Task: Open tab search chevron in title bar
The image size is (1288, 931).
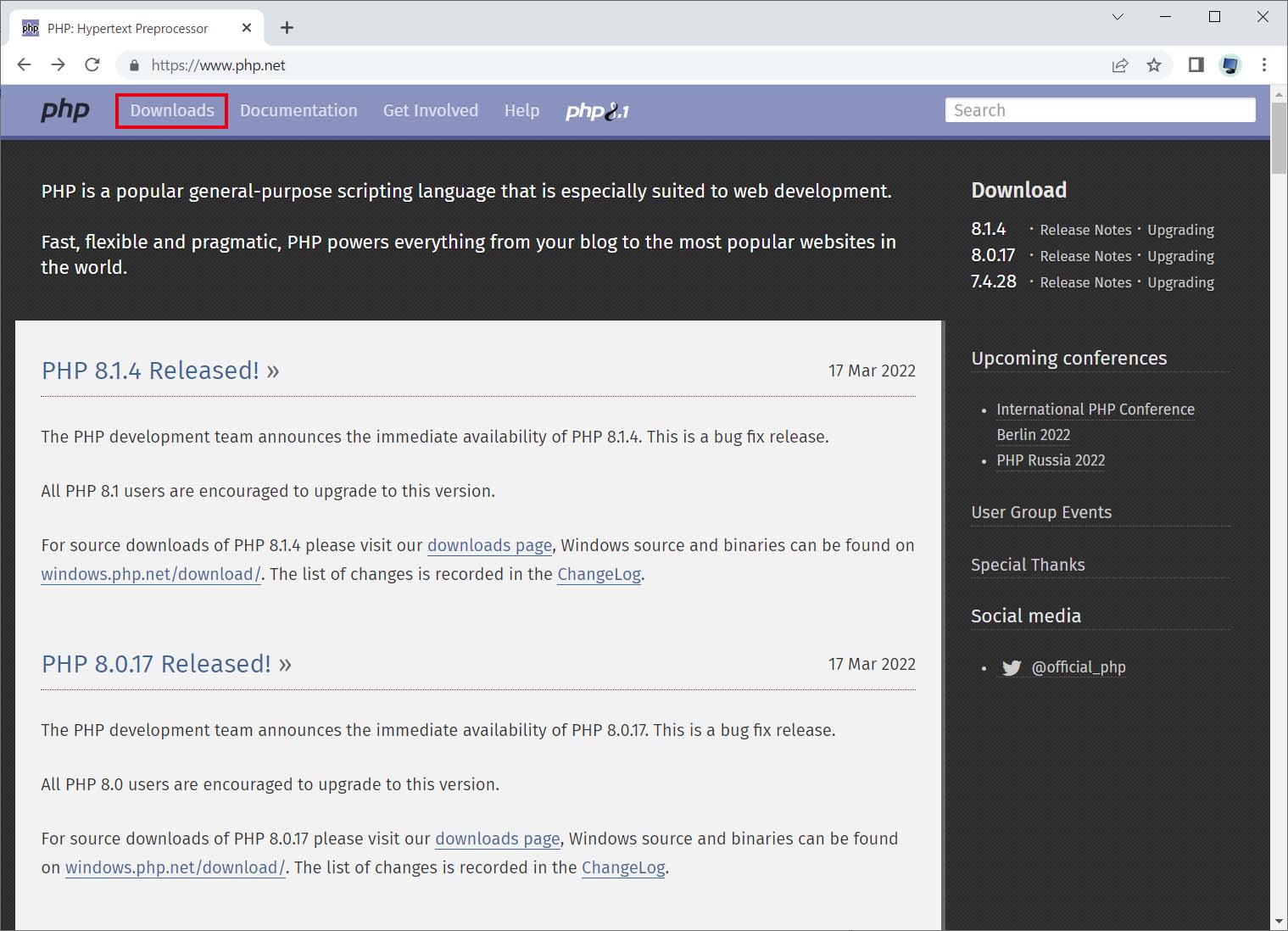Action: (1118, 17)
